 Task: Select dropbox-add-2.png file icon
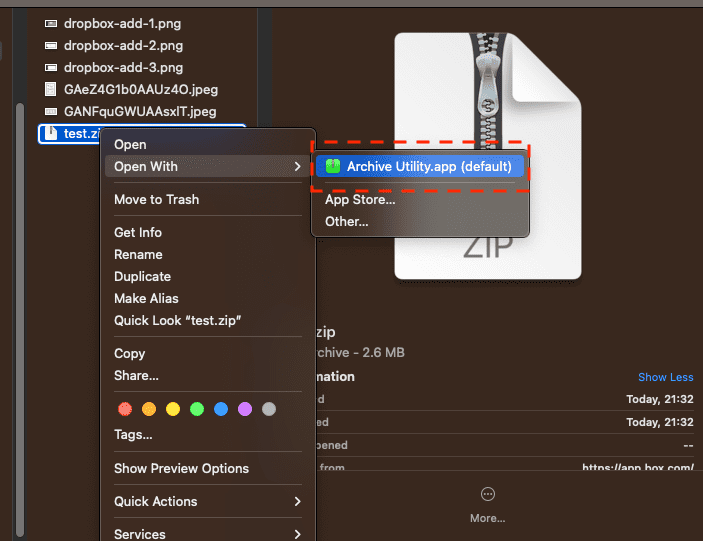pyautogui.click(x=51, y=45)
